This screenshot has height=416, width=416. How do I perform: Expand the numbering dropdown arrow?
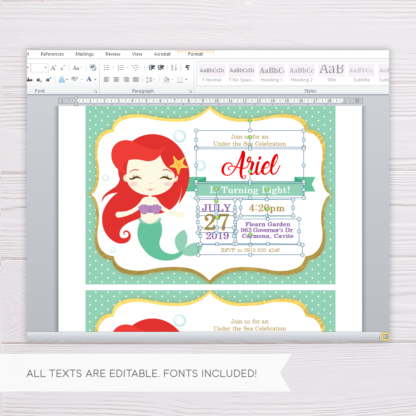pos(127,68)
